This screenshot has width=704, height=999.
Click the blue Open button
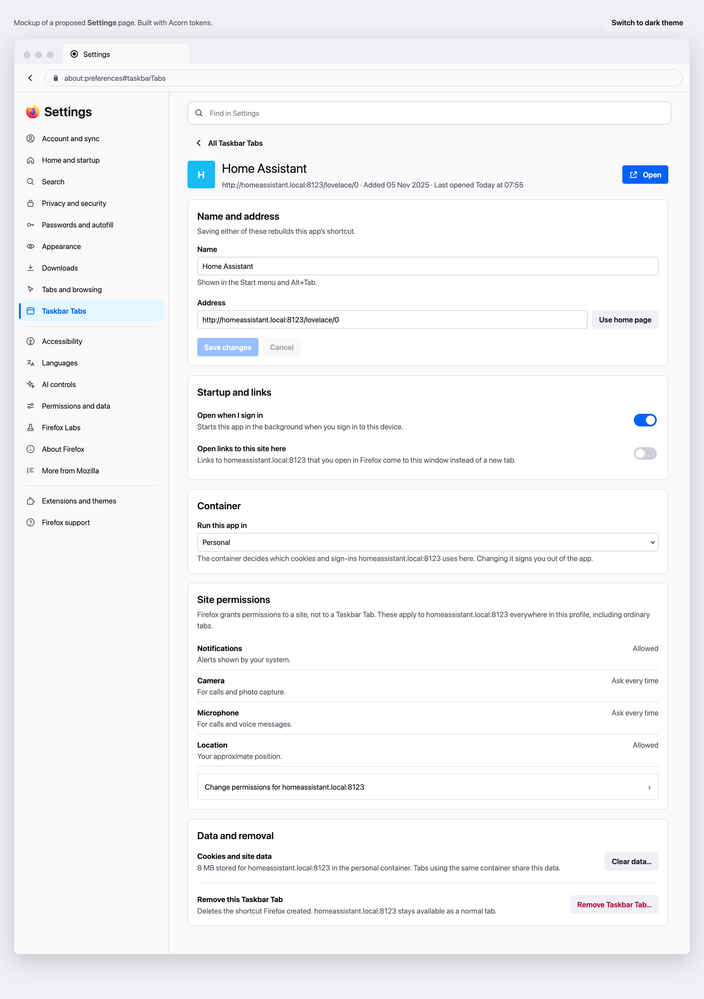(x=645, y=175)
